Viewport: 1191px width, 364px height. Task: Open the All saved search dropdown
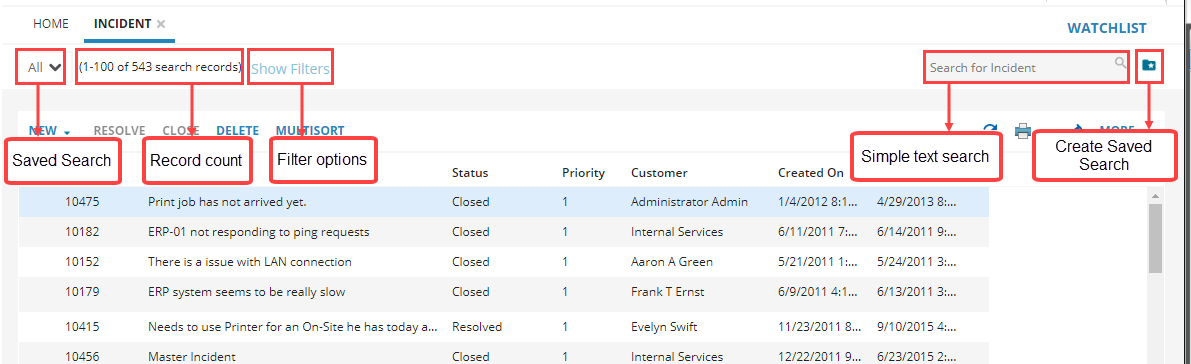(x=45, y=67)
